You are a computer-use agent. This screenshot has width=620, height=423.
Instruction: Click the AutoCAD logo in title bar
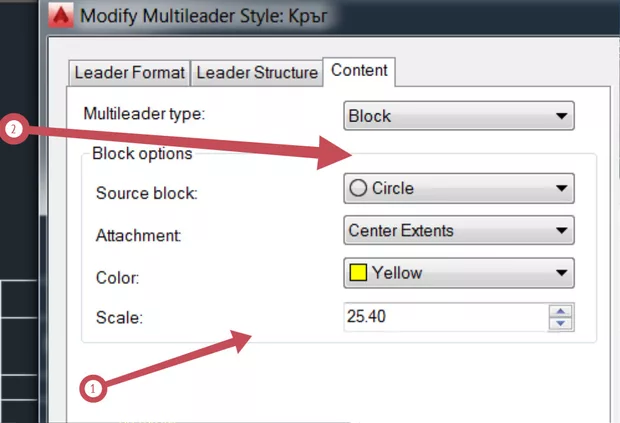[63, 17]
